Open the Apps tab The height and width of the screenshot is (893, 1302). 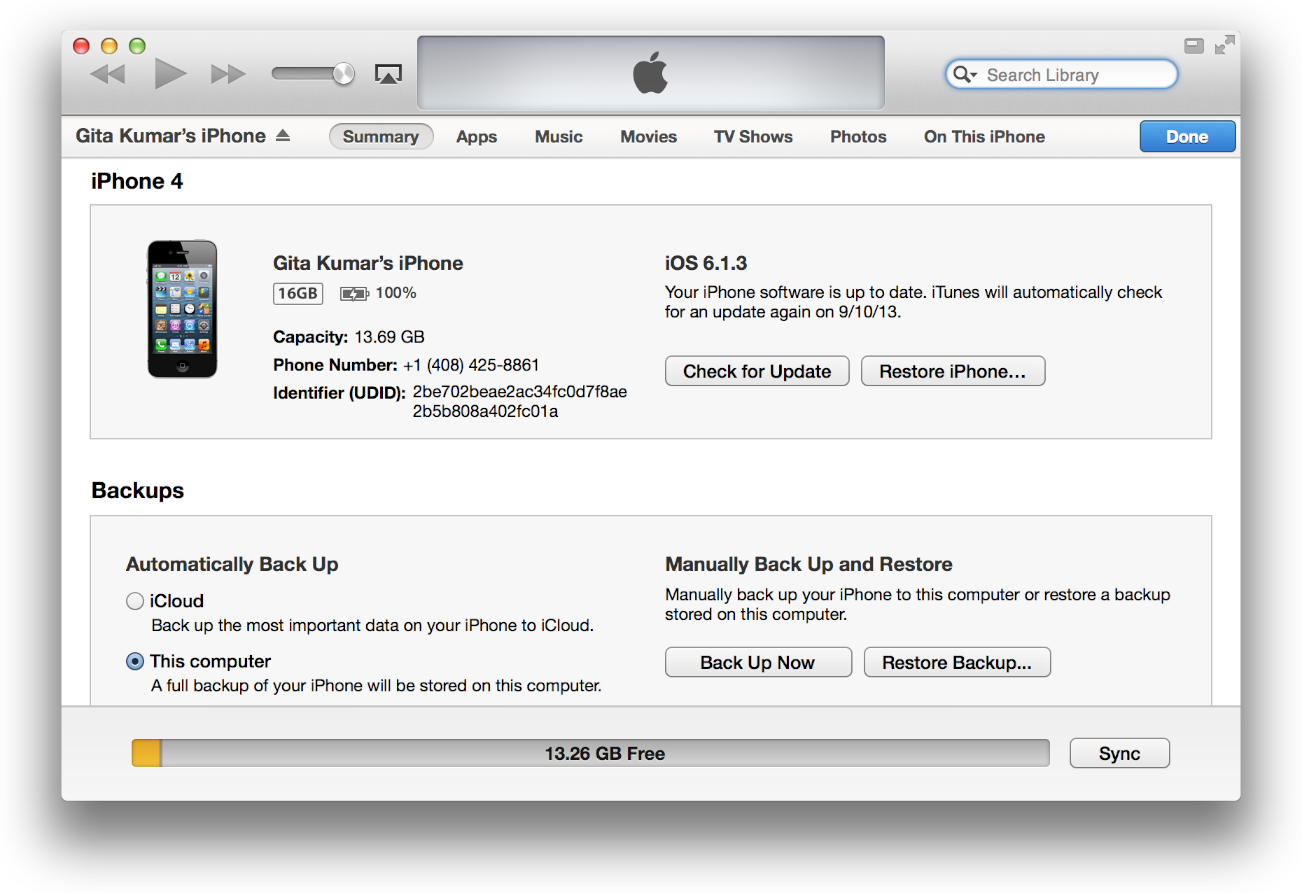coord(477,137)
